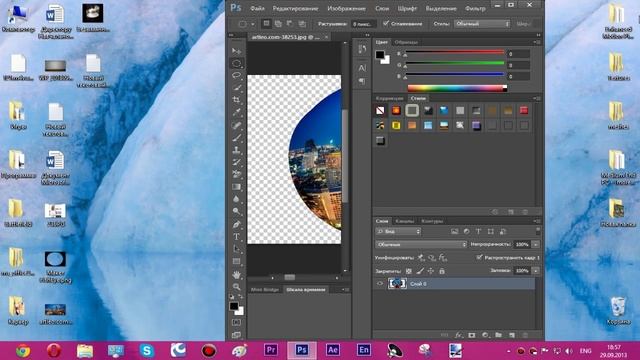The width and height of the screenshot is (640, 360).
Task: Create a new layer group
Action: pos(498,335)
